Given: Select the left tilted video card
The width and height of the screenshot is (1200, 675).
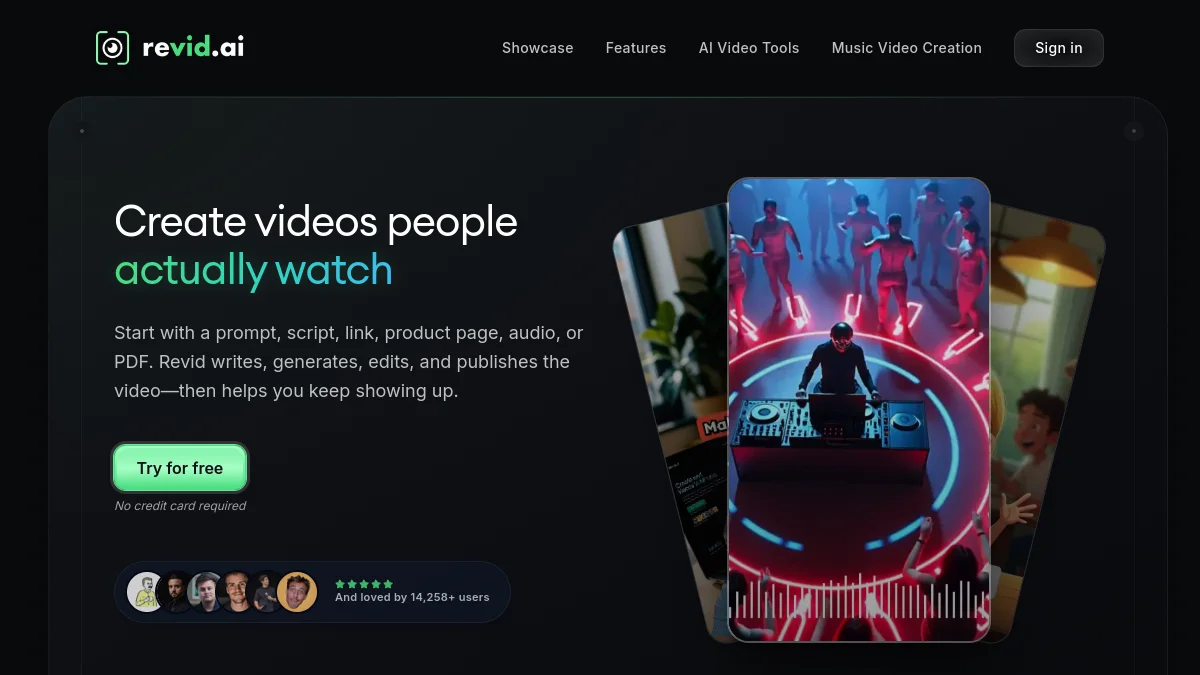Looking at the screenshot, I should 672,420.
